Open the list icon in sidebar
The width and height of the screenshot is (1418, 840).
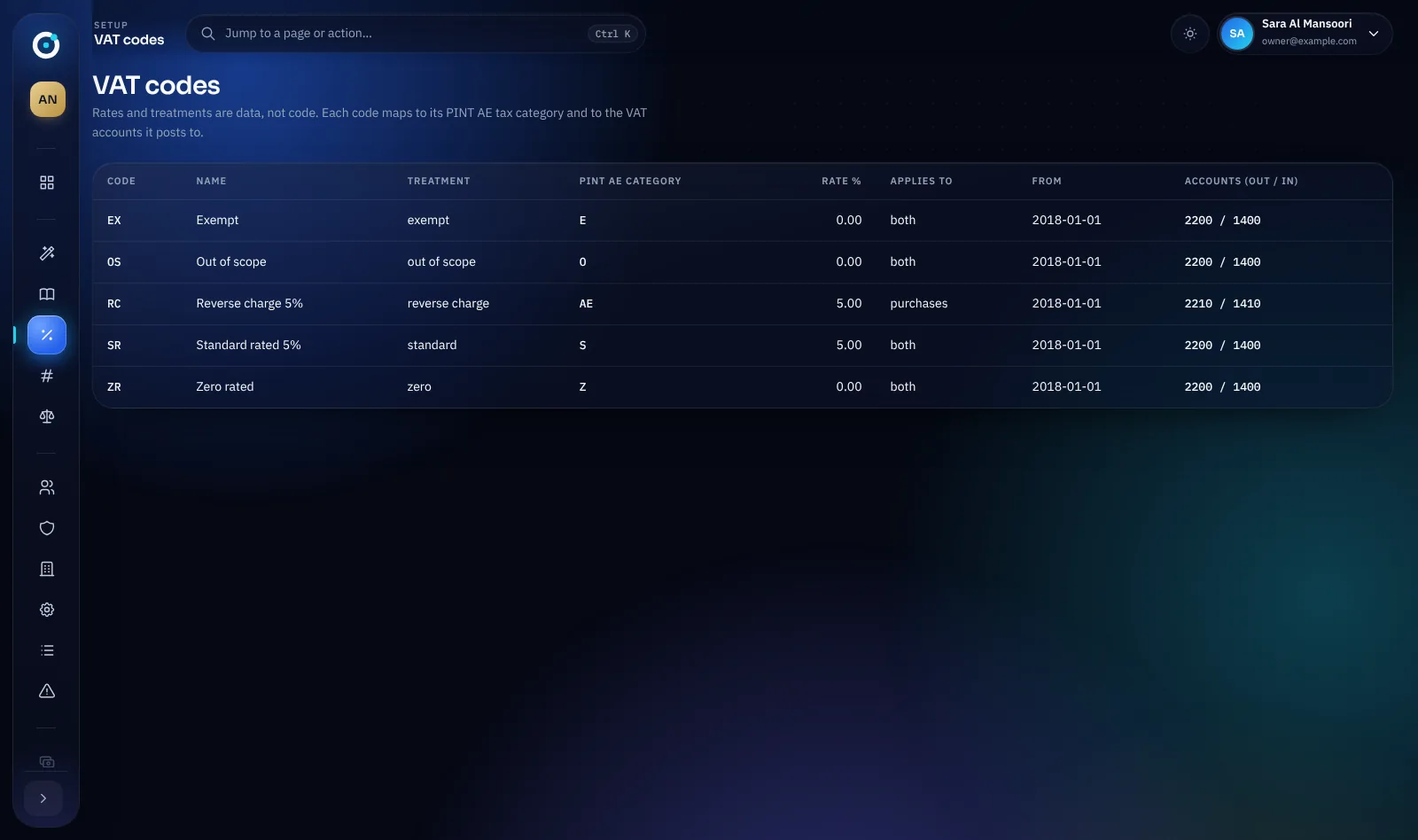click(x=47, y=650)
